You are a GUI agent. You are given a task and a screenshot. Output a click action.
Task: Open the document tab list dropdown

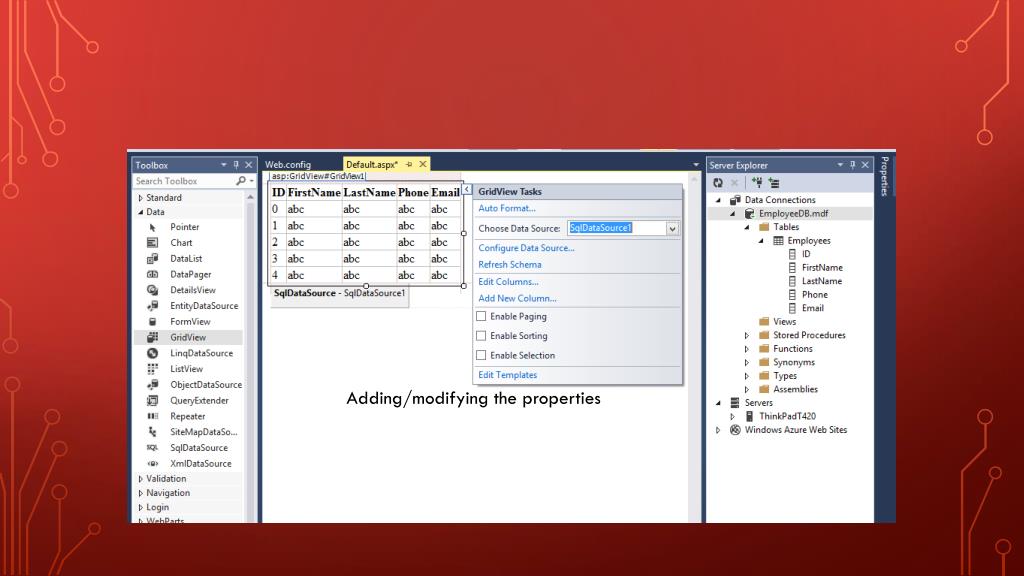[696, 165]
